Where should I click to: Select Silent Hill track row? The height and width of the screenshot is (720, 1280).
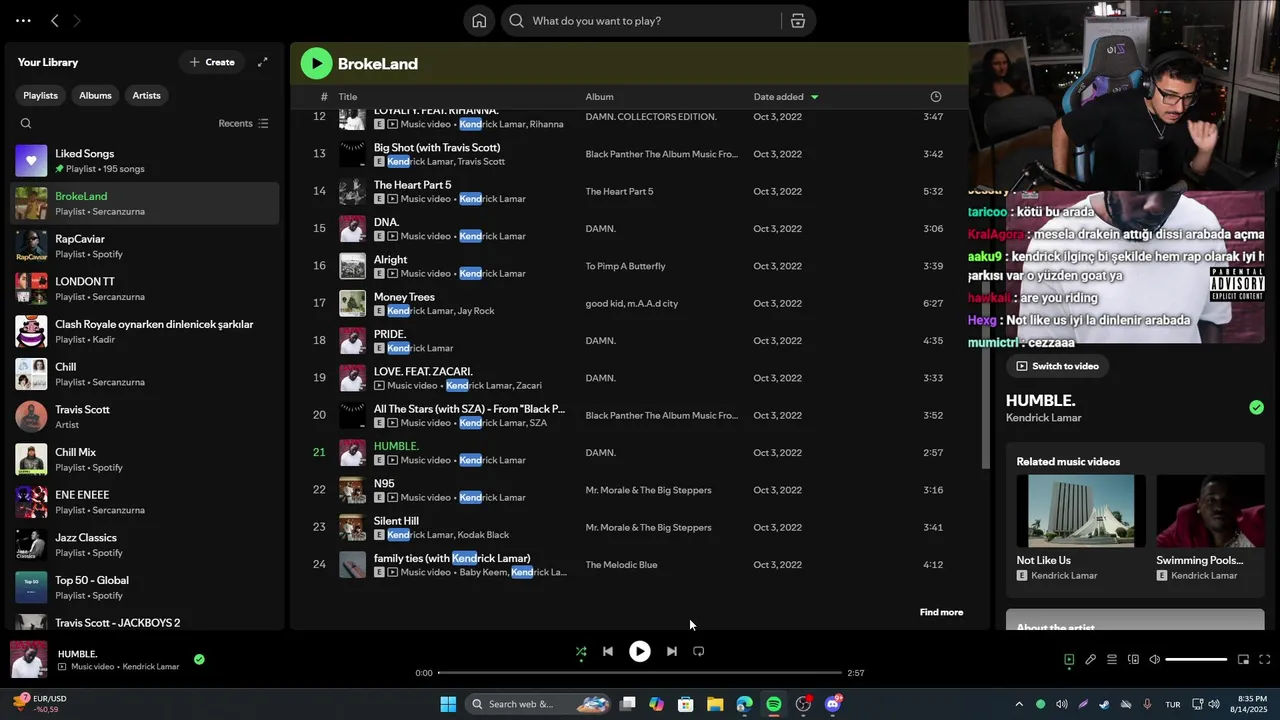click(640, 527)
